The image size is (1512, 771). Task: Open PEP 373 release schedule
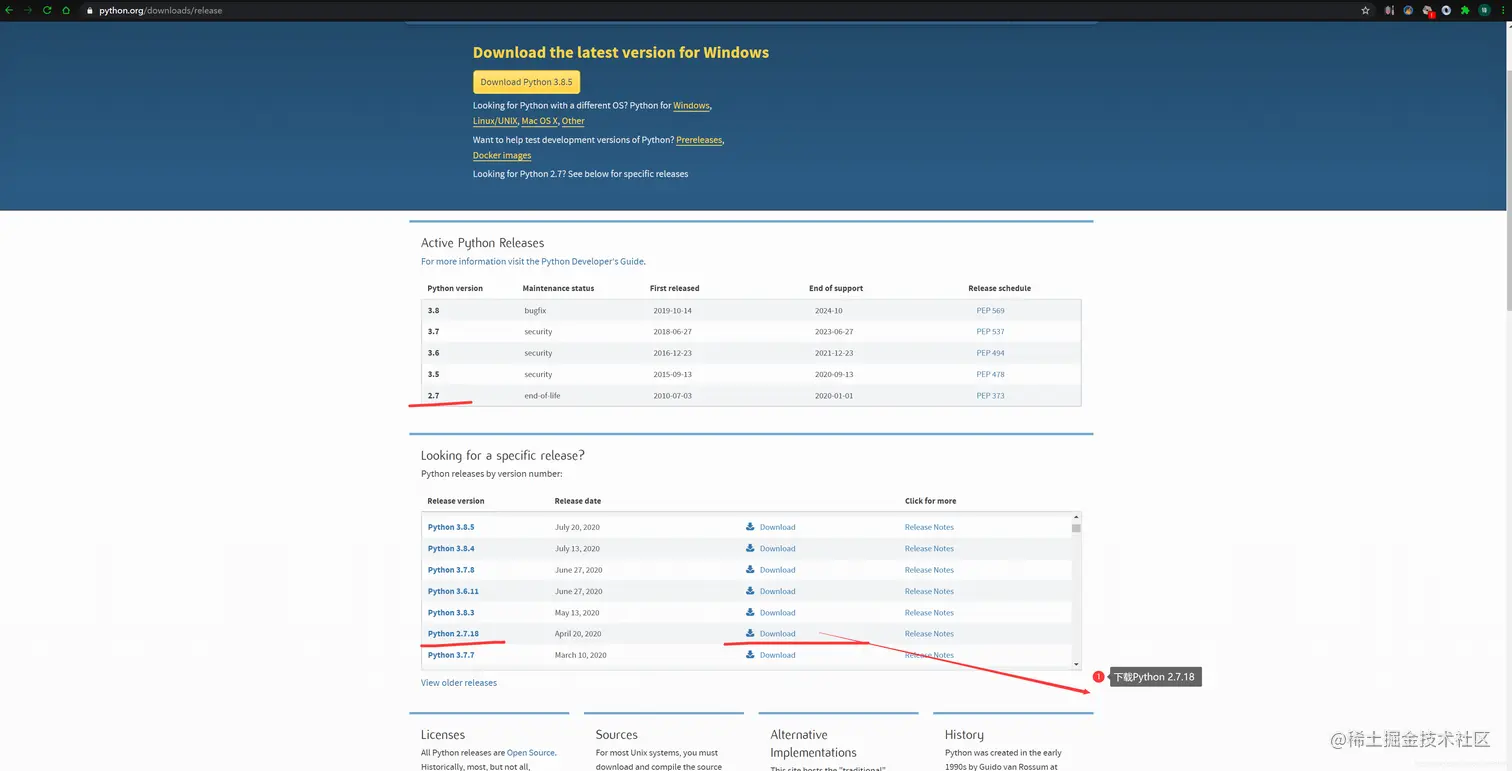click(990, 396)
